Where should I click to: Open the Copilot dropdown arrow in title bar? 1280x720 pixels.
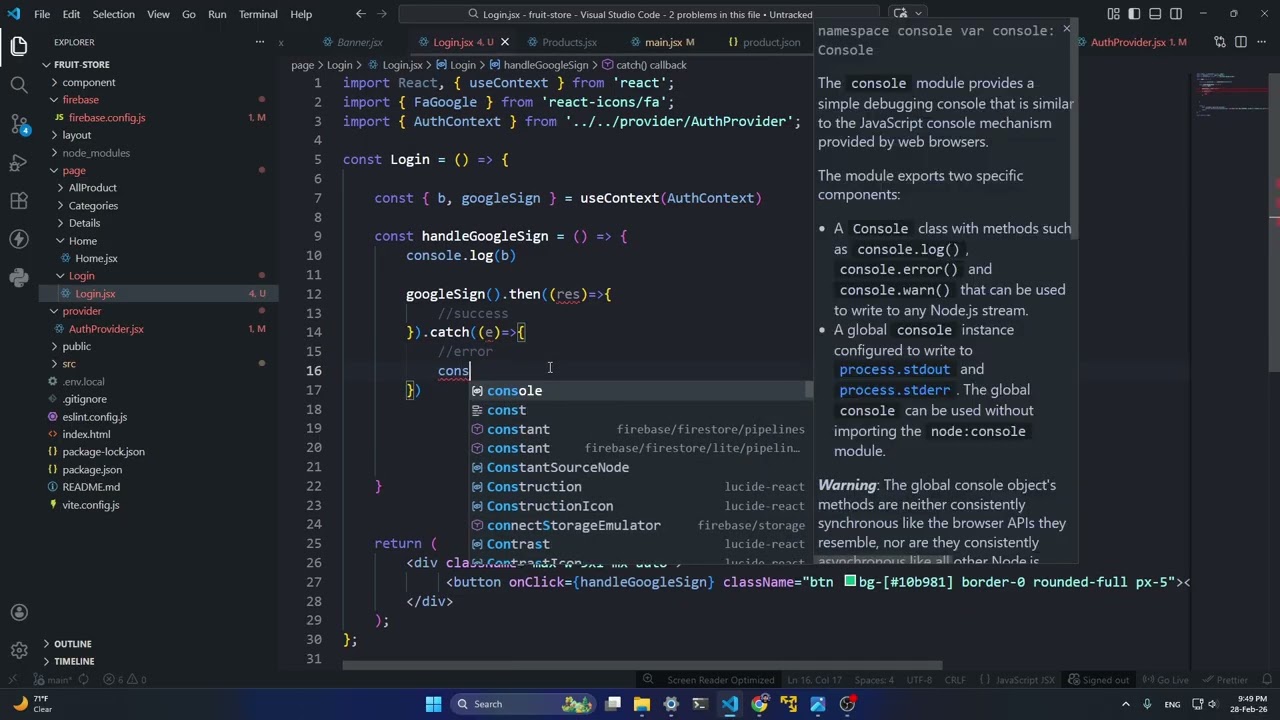click(x=917, y=14)
